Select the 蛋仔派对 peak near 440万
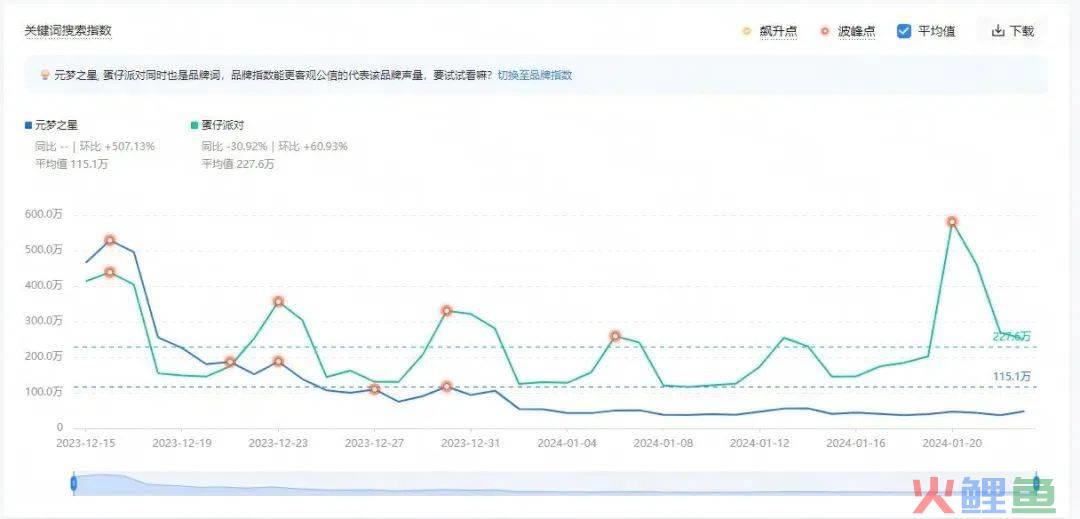 pyautogui.click(x=110, y=273)
